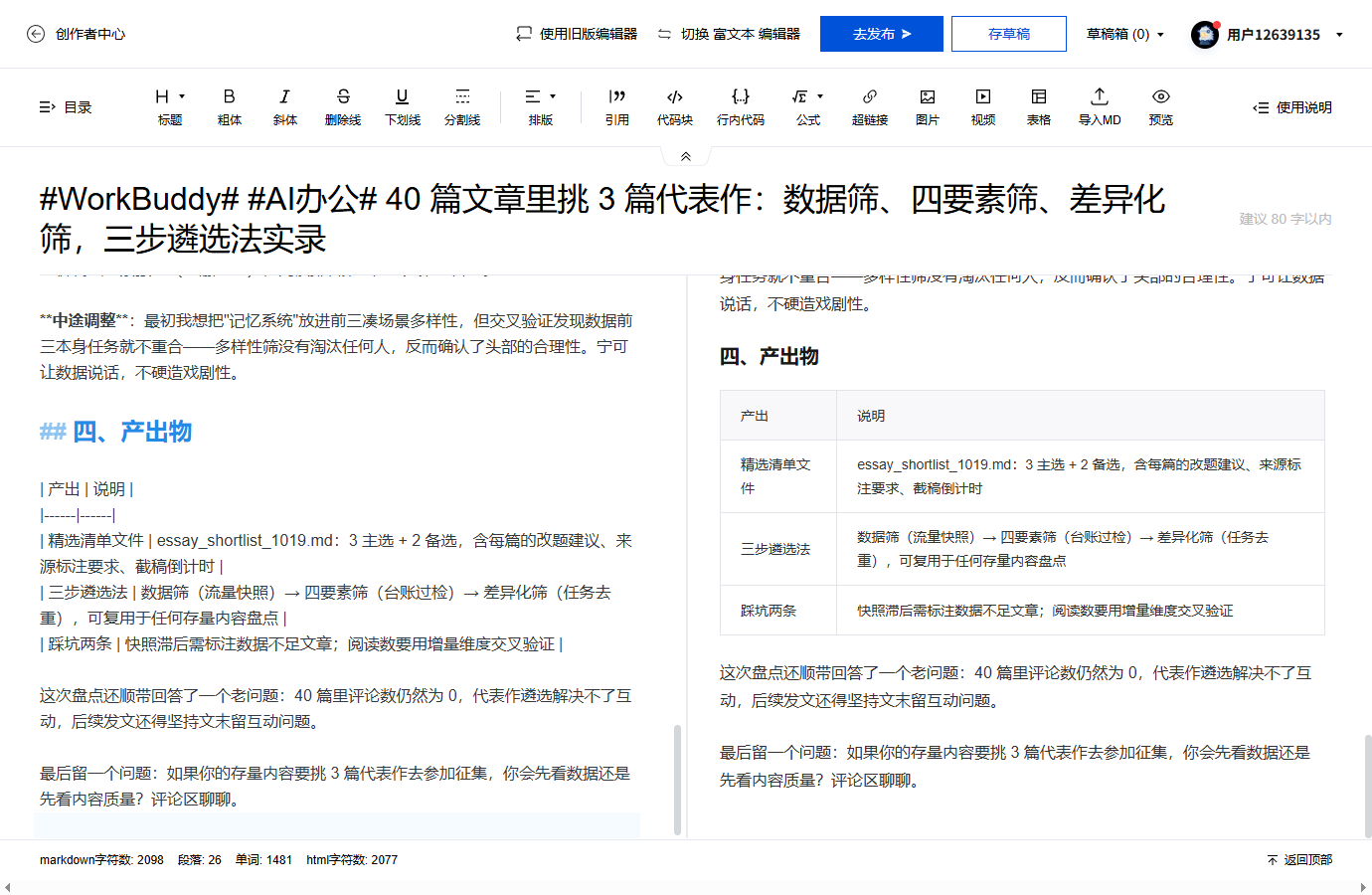
Task: Switch to the old editor (使用旧版编辑器)
Action: point(577,34)
